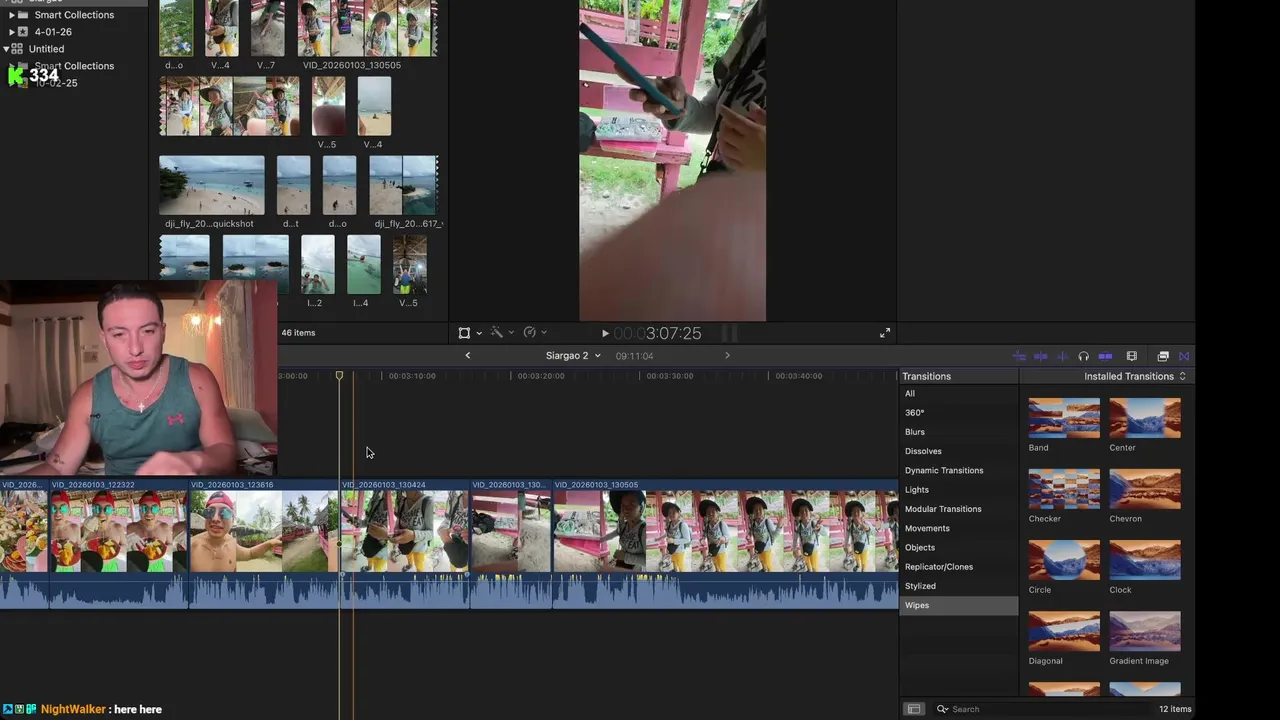Play the viewer with the play button
The image size is (1280, 720).
click(605, 333)
